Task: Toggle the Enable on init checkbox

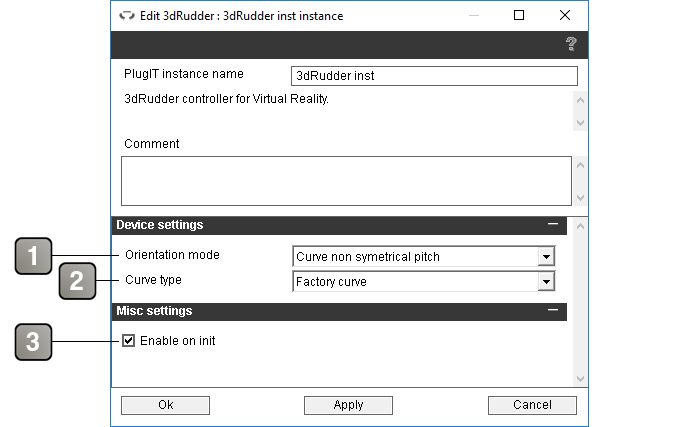Action: pyautogui.click(x=129, y=341)
